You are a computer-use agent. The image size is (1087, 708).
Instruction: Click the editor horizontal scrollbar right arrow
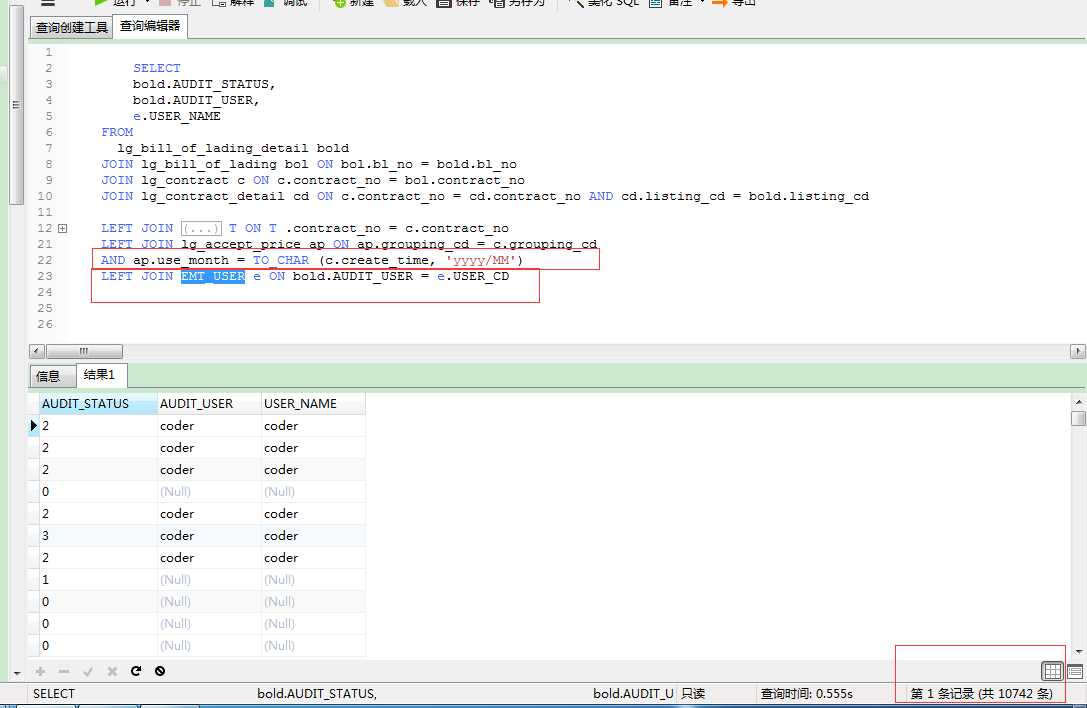pyautogui.click(x=1077, y=351)
